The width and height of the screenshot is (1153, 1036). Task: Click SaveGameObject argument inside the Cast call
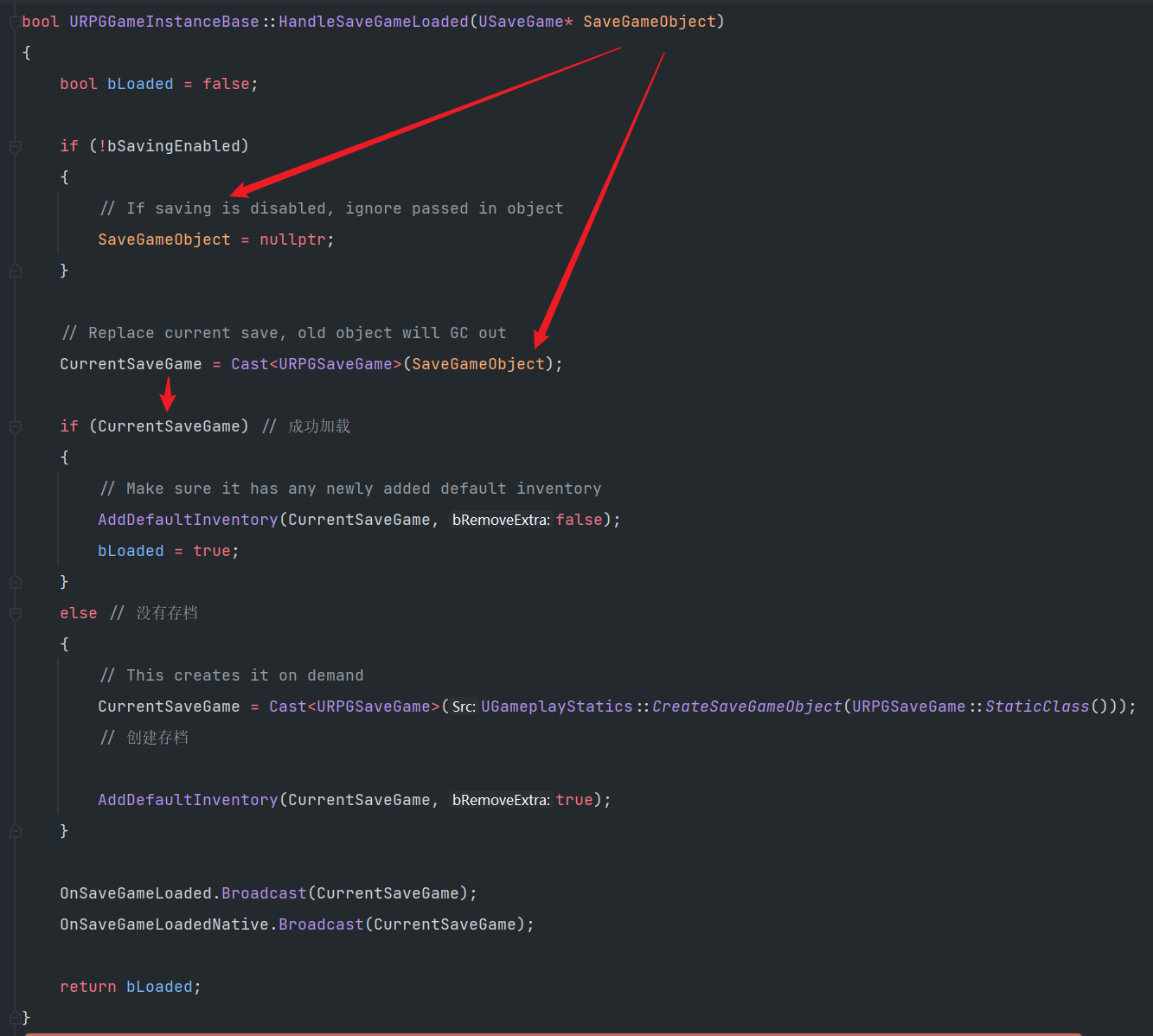click(478, 364)
